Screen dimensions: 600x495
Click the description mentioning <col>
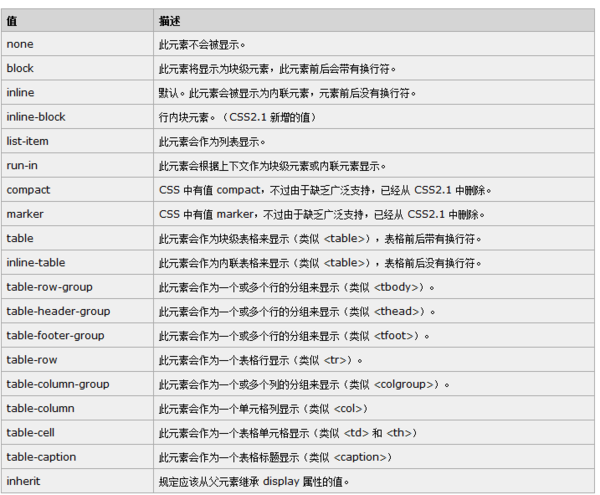click(264, 409)
